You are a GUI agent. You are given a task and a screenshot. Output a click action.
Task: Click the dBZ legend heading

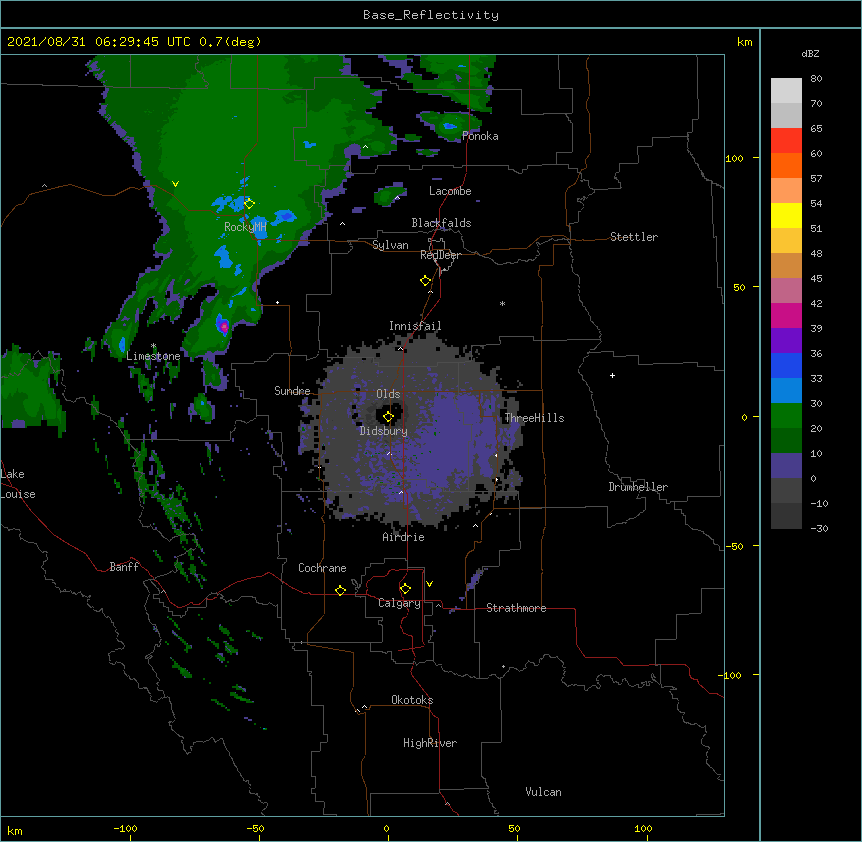(810, 54)
